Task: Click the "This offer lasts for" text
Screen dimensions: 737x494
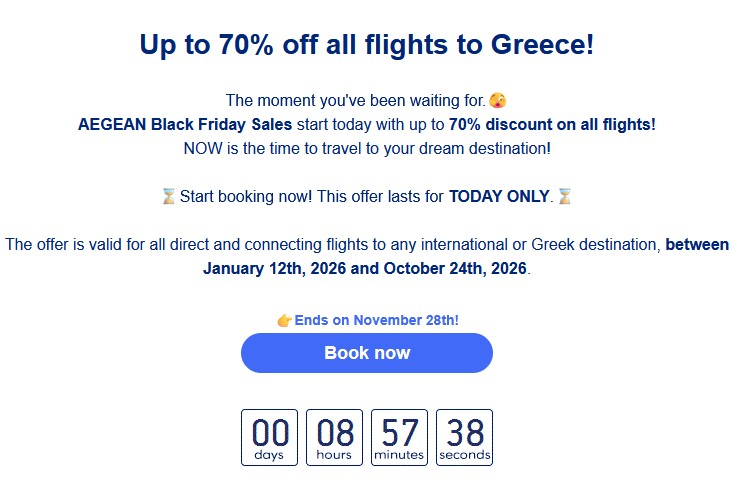Action: (381, 197)
